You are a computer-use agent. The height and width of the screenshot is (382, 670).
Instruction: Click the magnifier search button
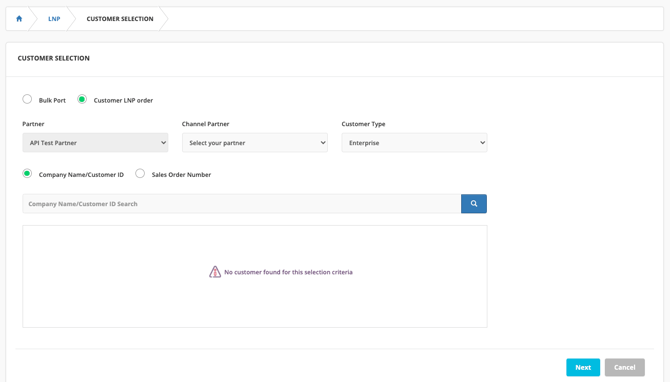click(473, 204)
